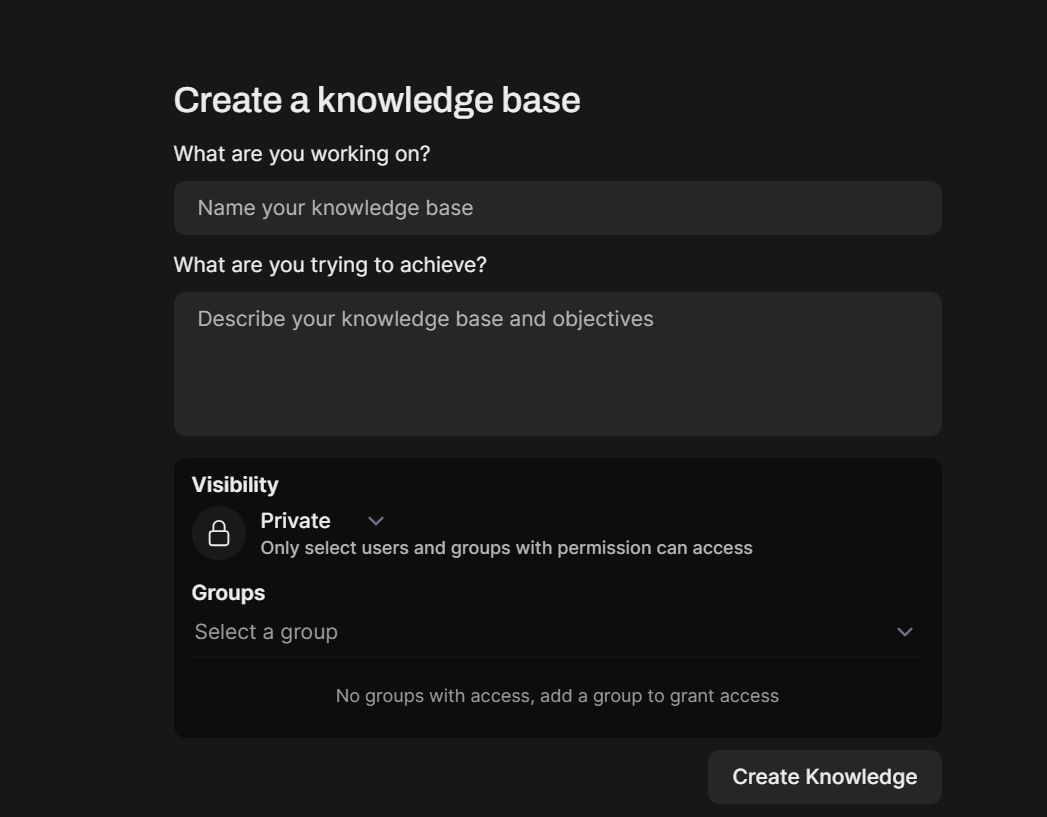This screenshot has width=1047, height=817.
Task: Open the Select a group dropdown
Action: pos(556,632)
